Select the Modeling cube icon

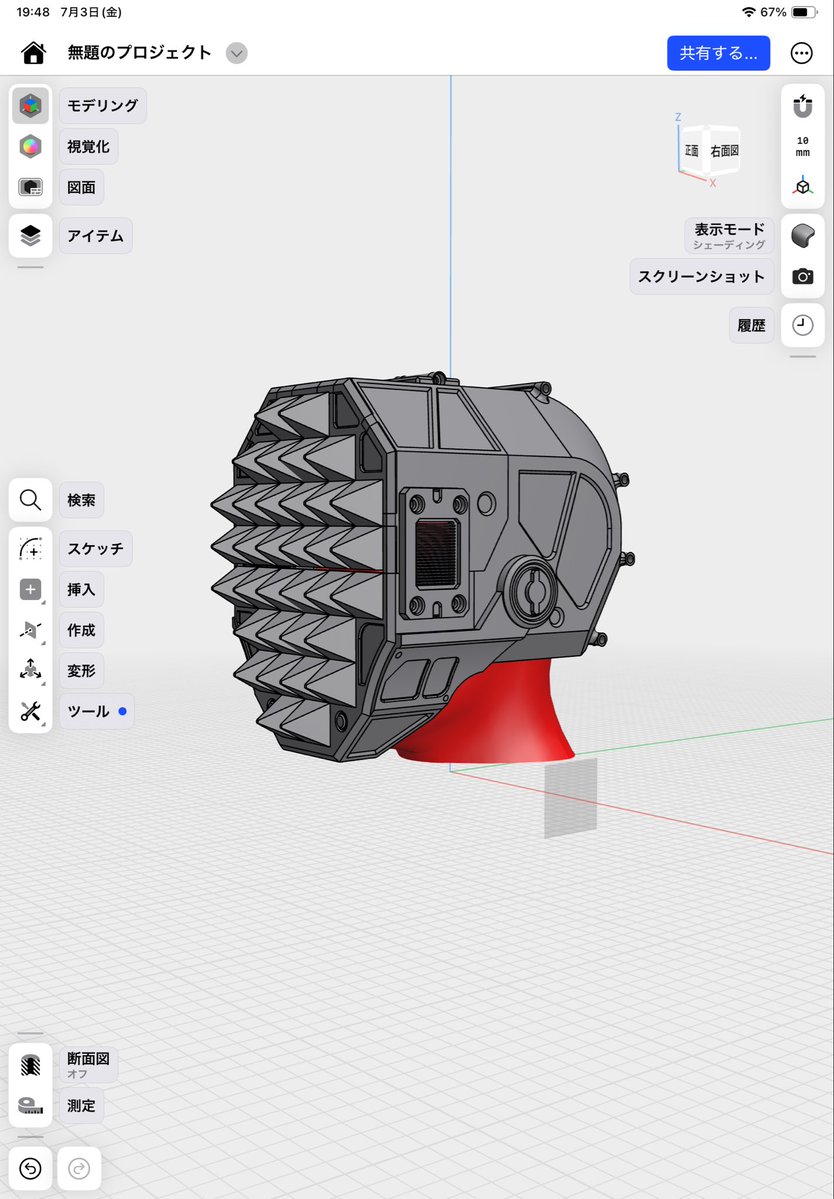pos(31,106)
